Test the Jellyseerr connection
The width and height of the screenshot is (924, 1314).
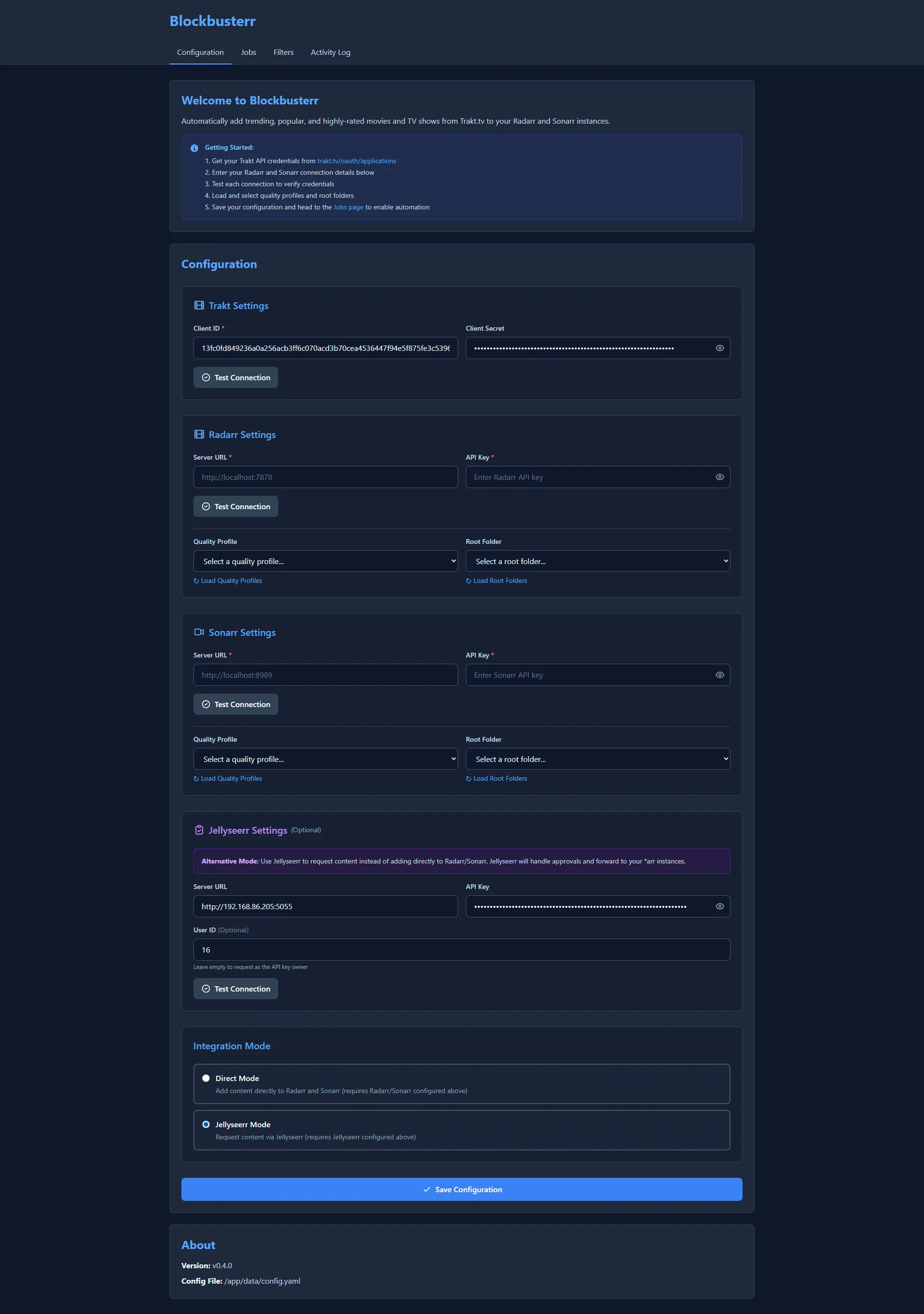pos(235,988)
